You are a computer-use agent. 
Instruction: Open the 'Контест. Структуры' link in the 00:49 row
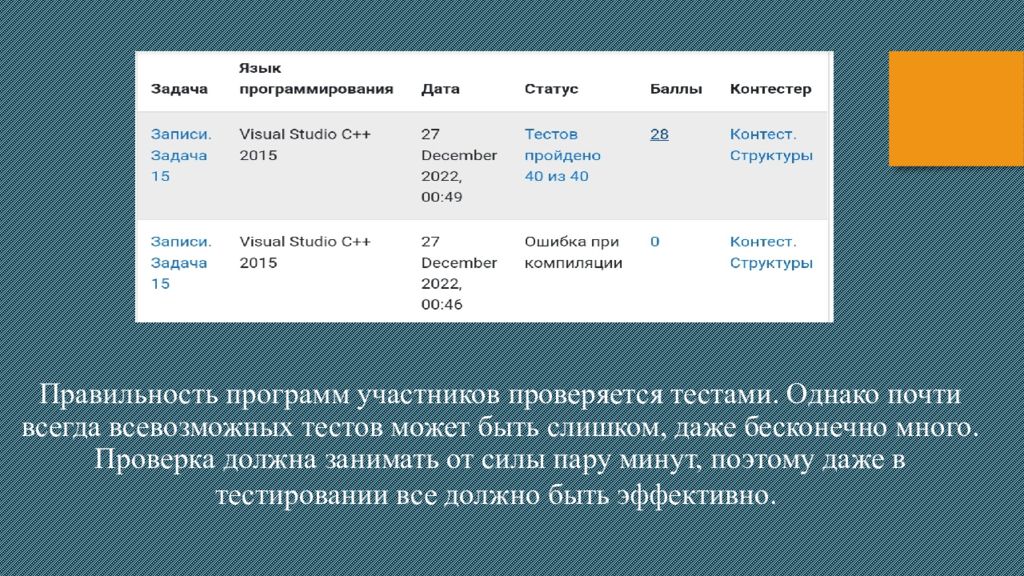[771, 144]
